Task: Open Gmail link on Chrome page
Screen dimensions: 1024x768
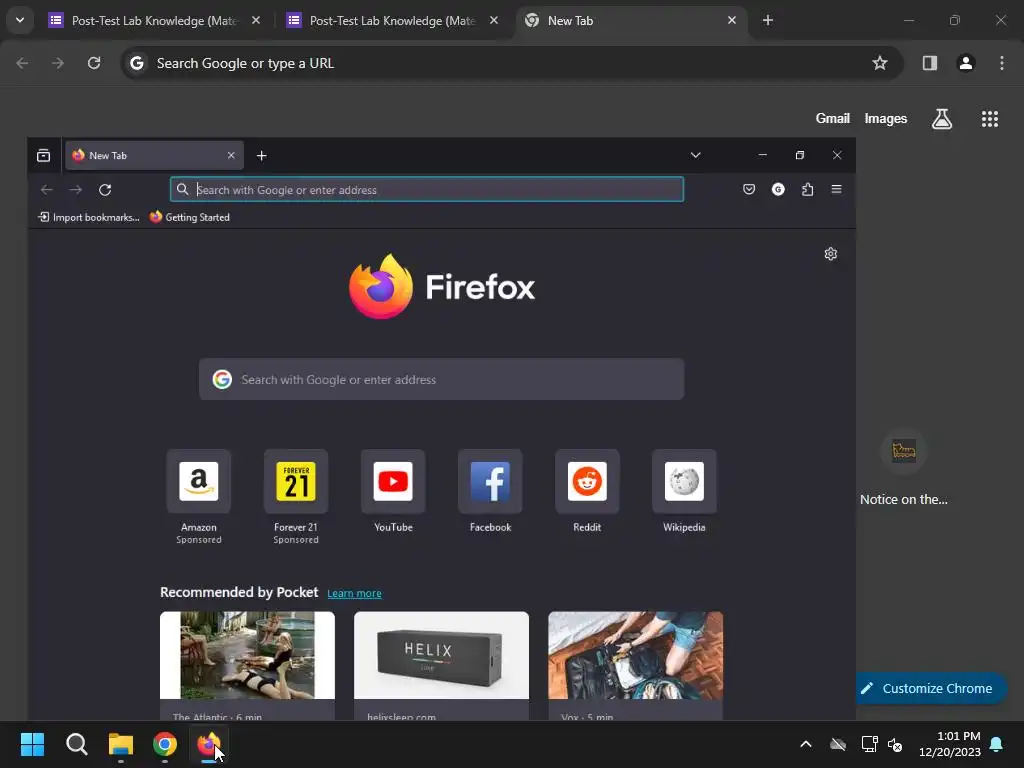Action: 832,118
